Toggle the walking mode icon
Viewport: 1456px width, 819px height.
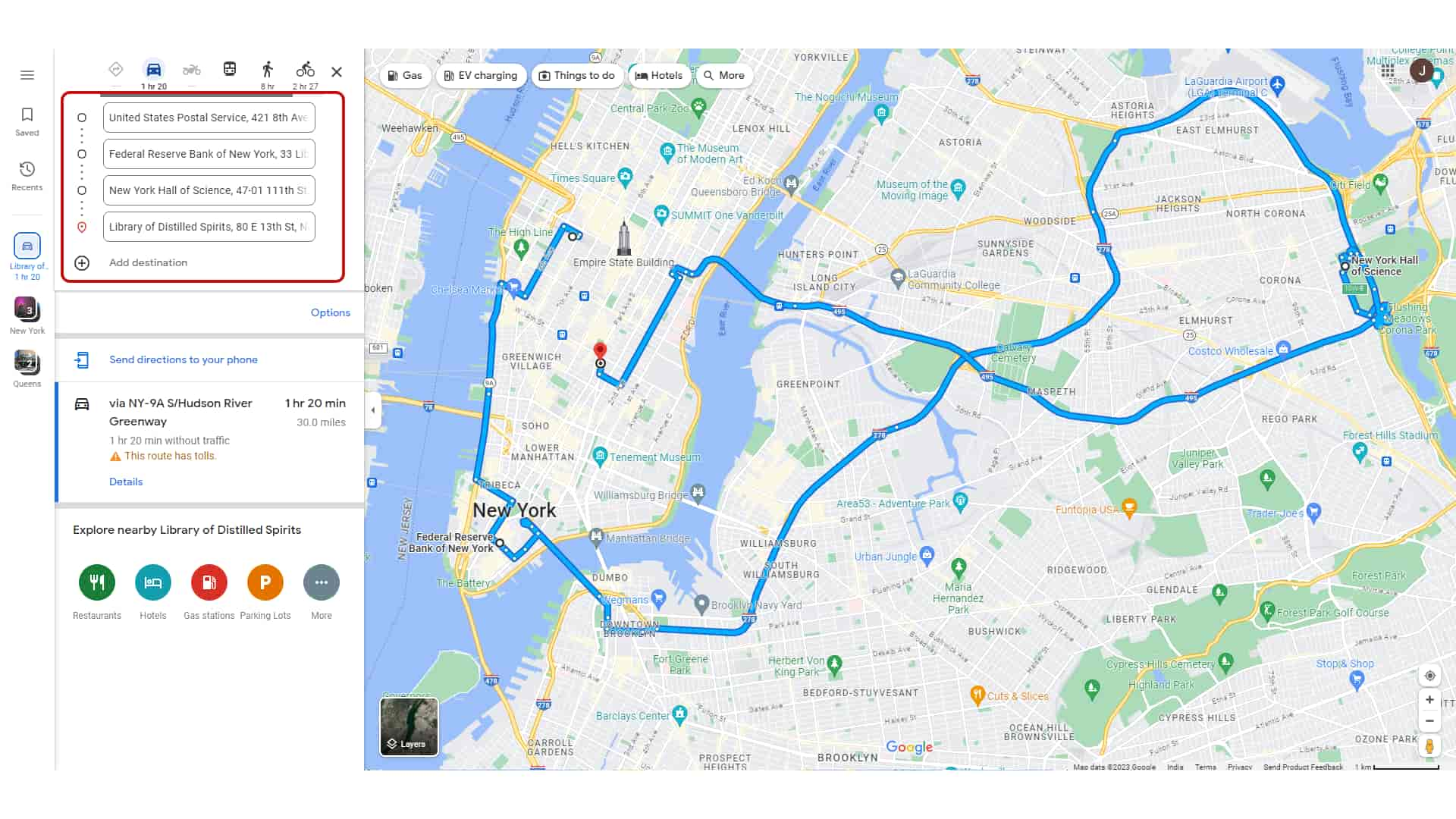tap(267, 71)
